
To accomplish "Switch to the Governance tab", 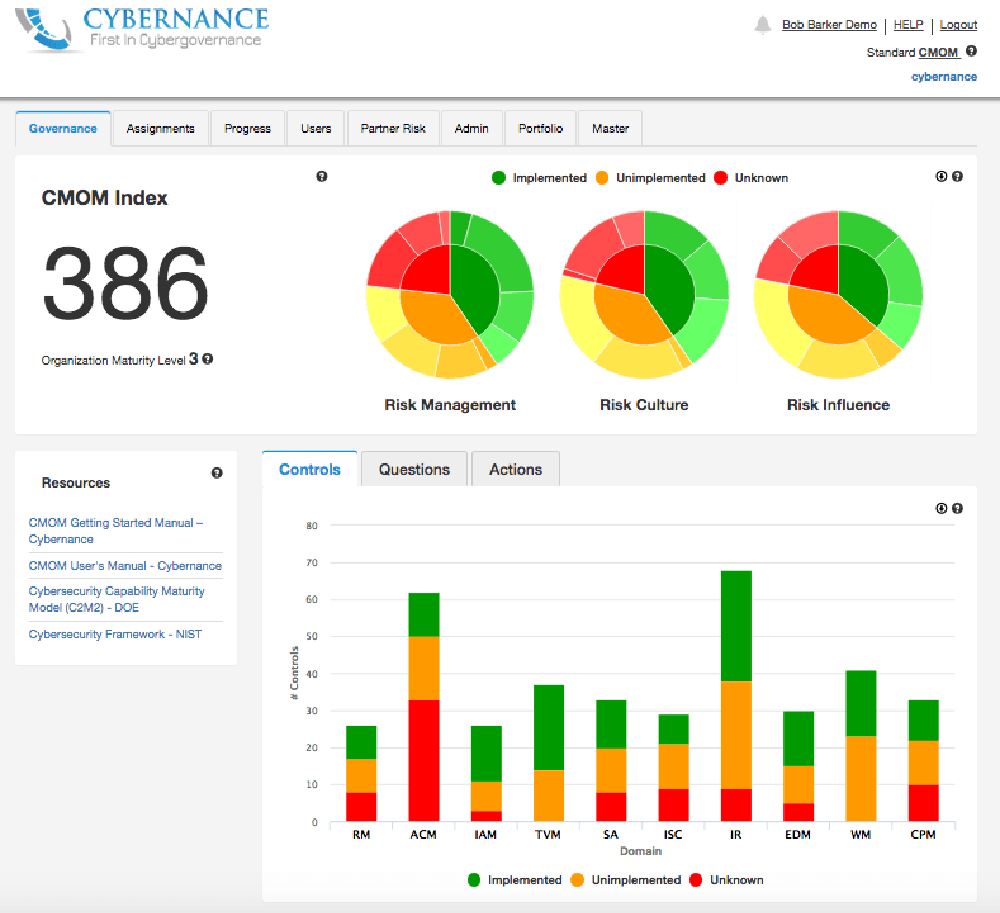I will 62,129.
